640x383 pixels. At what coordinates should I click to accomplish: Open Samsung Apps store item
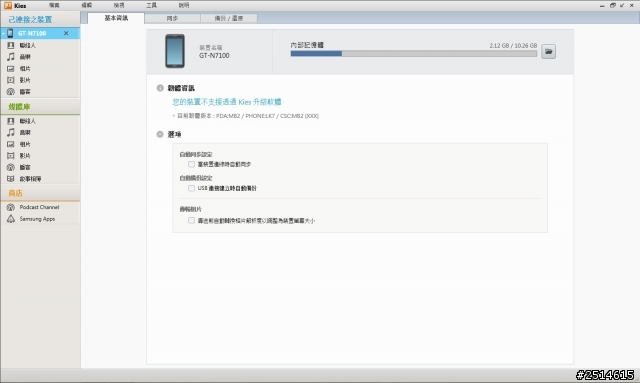[40, 219]
